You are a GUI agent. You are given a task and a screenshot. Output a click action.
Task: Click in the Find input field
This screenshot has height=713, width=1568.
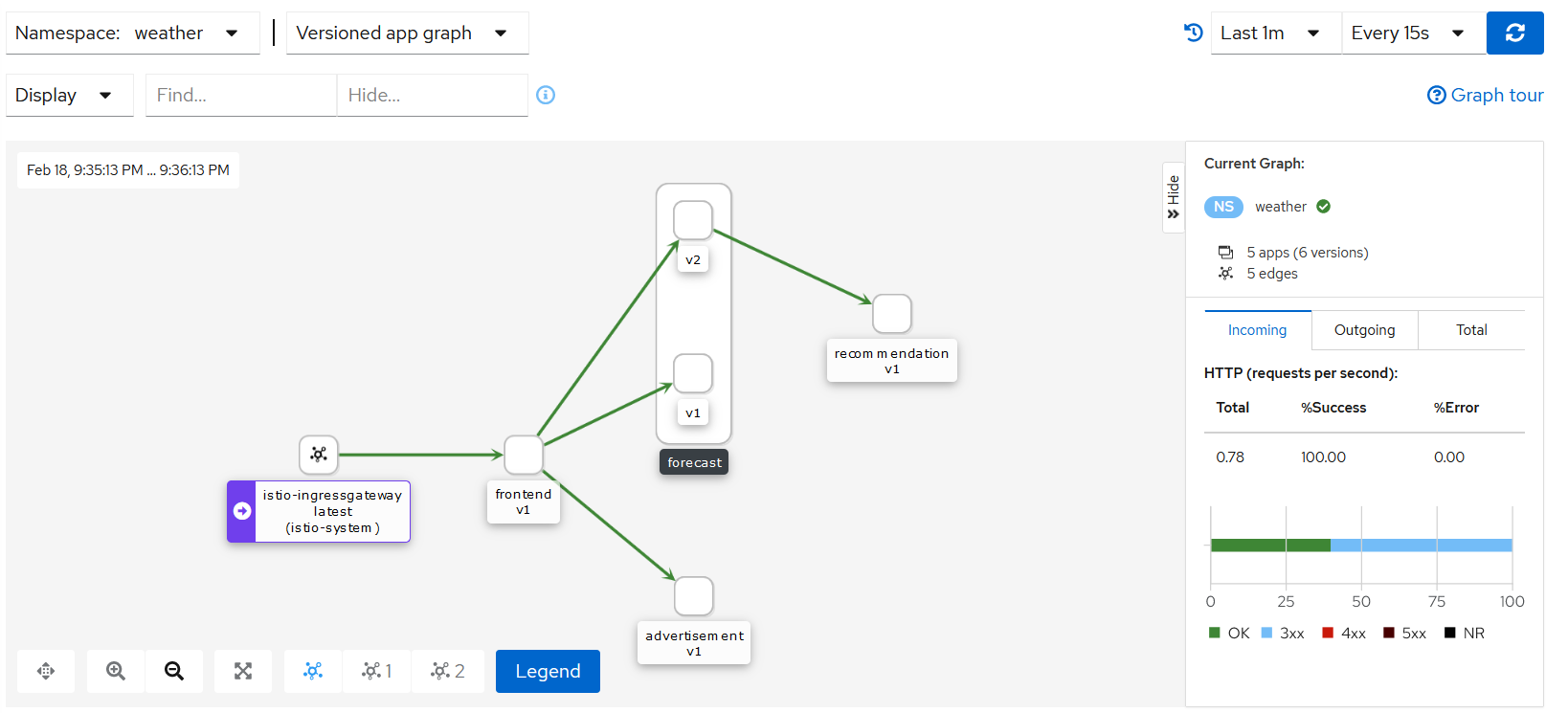[240, 96]
